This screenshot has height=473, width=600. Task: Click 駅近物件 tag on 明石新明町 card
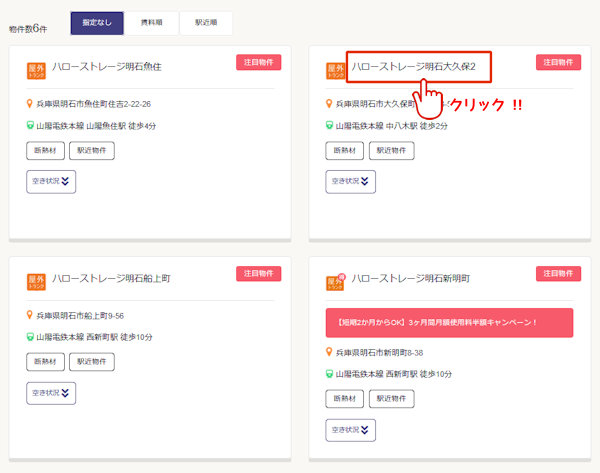coord(391,399)
